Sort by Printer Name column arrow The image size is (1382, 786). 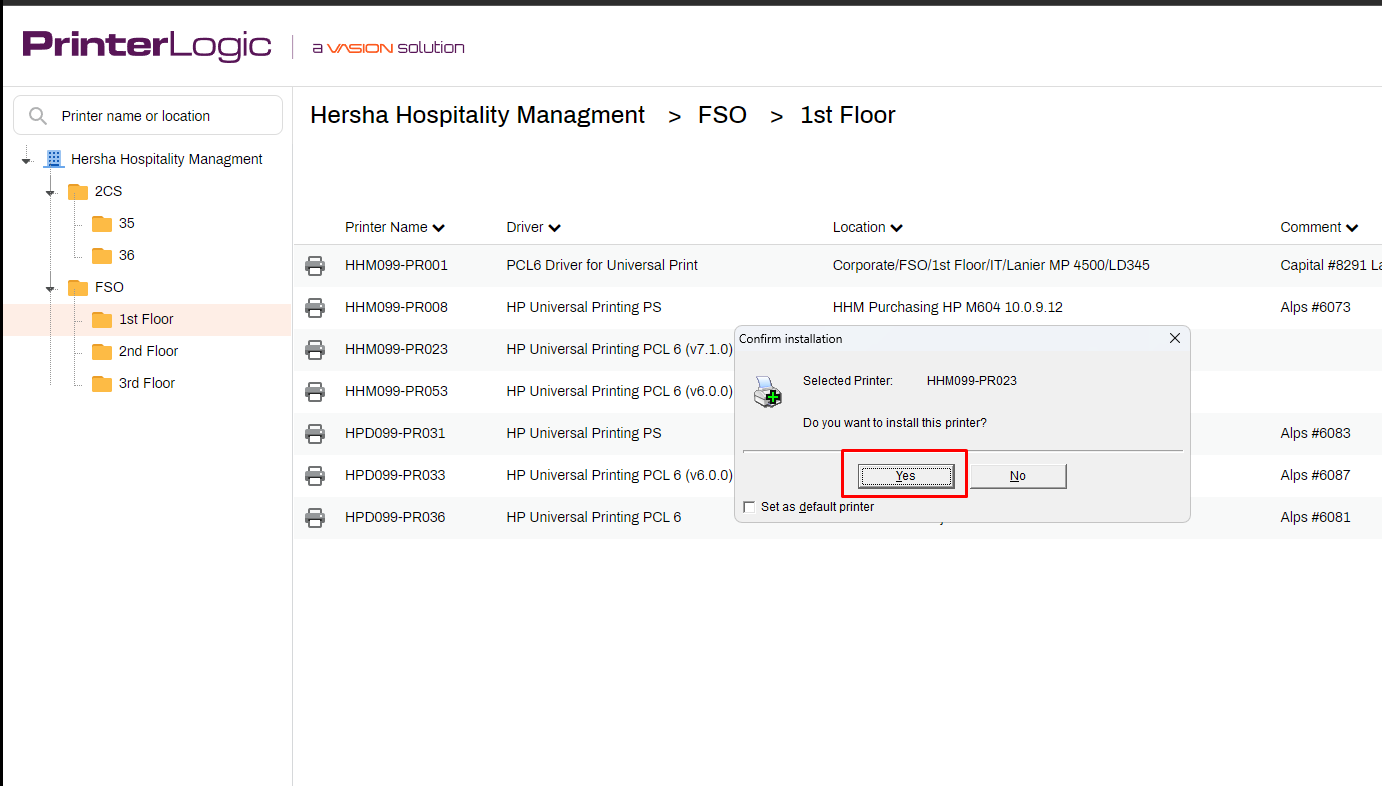438,228
